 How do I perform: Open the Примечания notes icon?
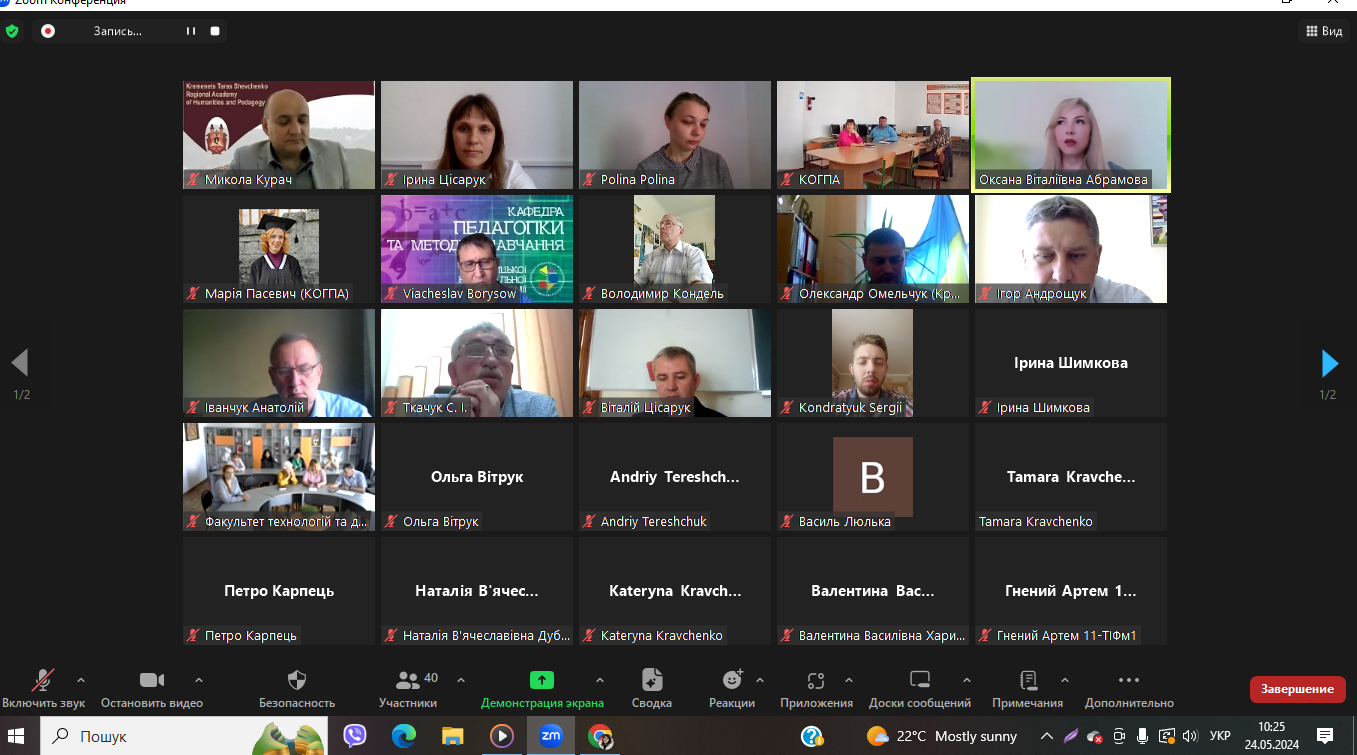pyautogui.click(x=1027, y=681)
